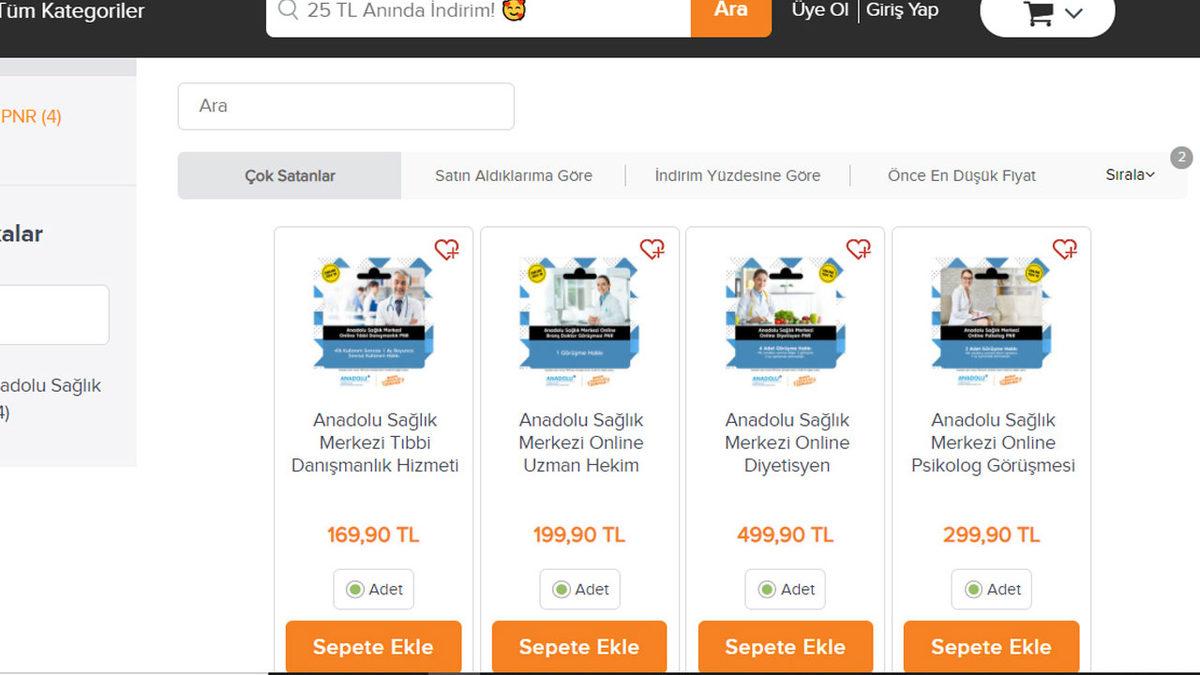Open the Giriş Yap link
This screenshot has width=1200, height=675.
tap(902, 11)
